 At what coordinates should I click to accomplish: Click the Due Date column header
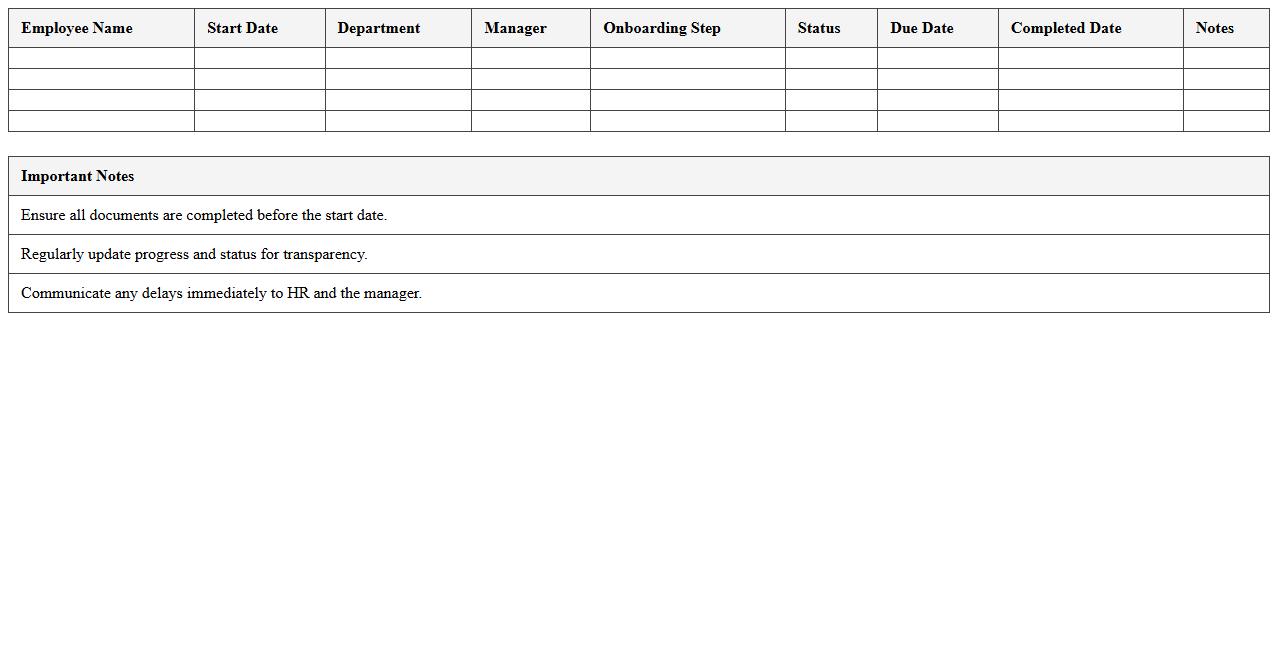tap(922, 28)
